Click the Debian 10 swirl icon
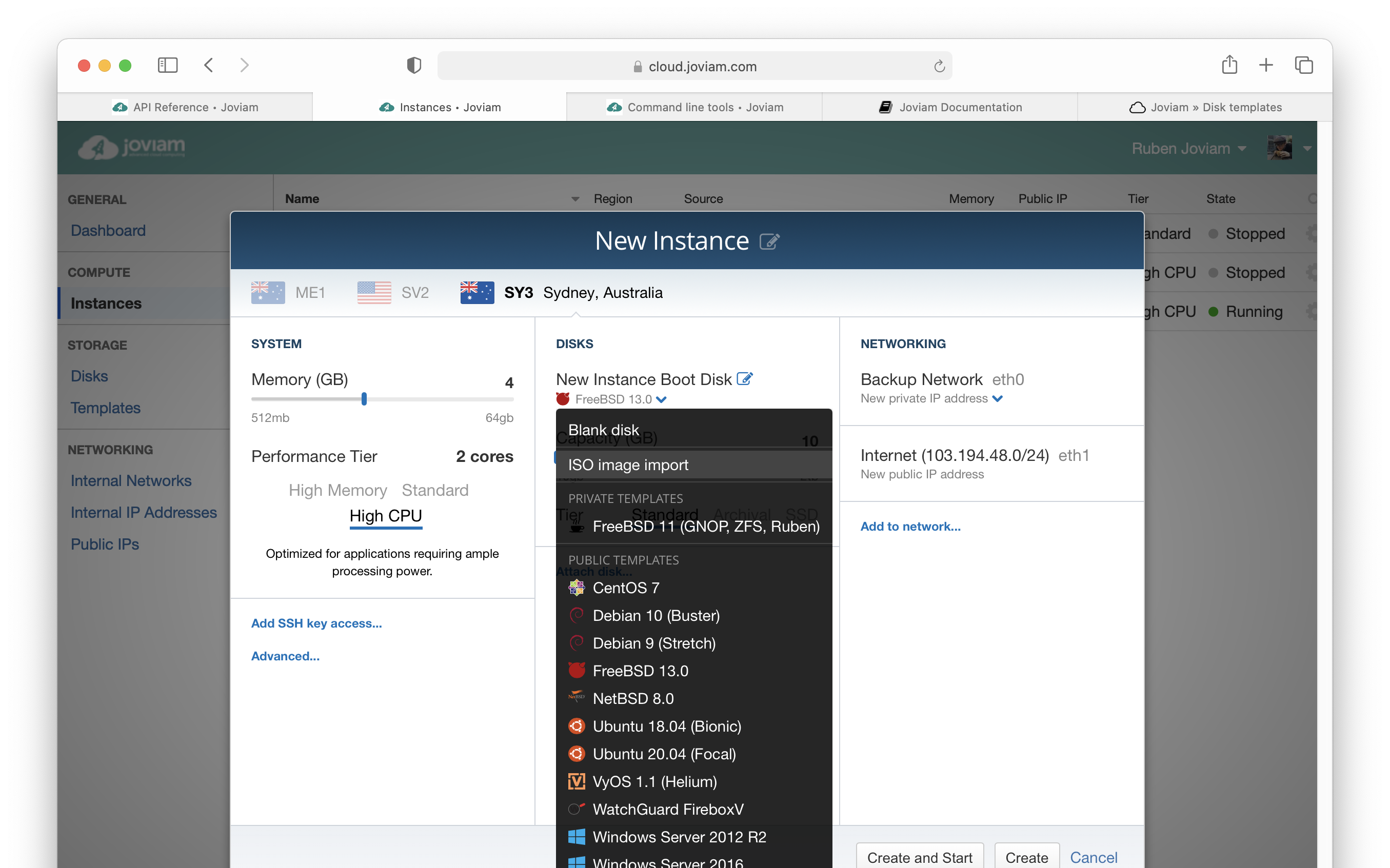The width and height of the screenshot is (1390, 868). click(x=577, y=615)
